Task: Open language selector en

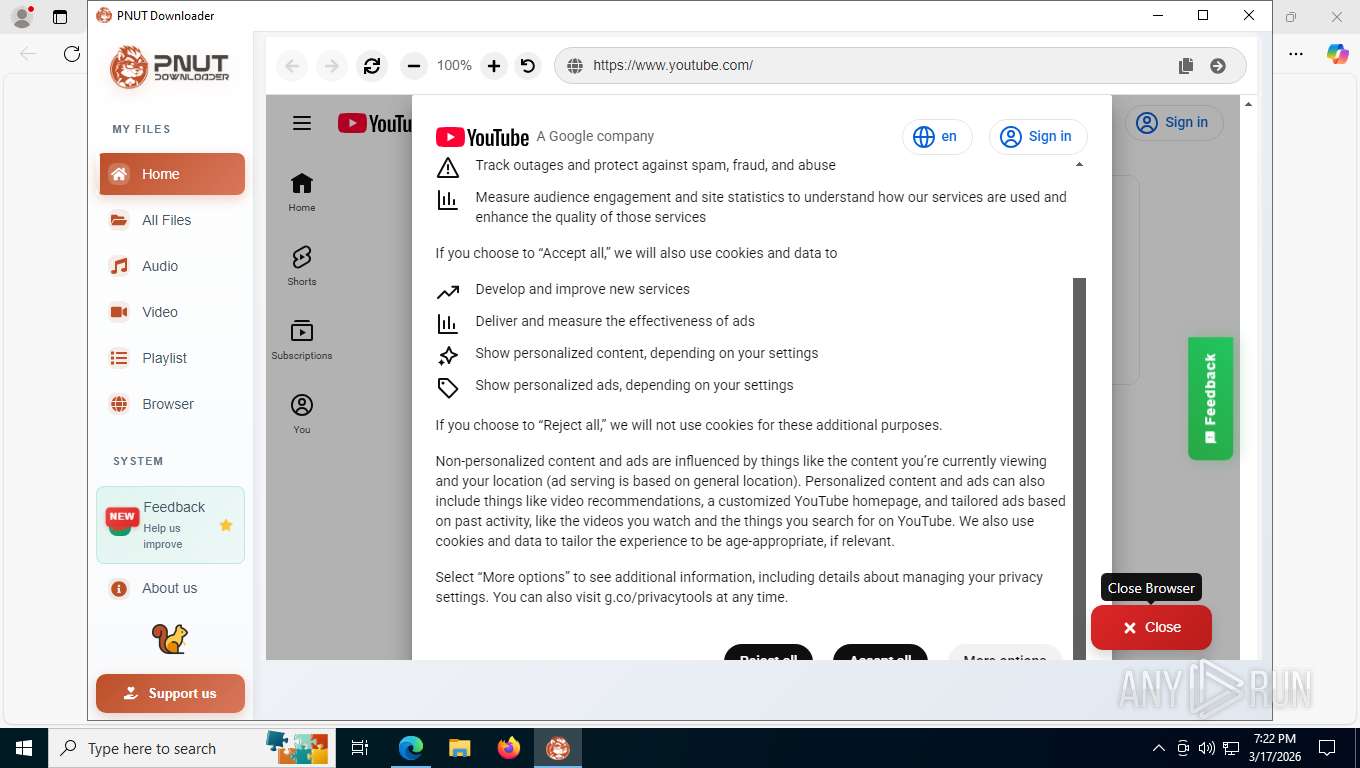Action: pos(937,137)
